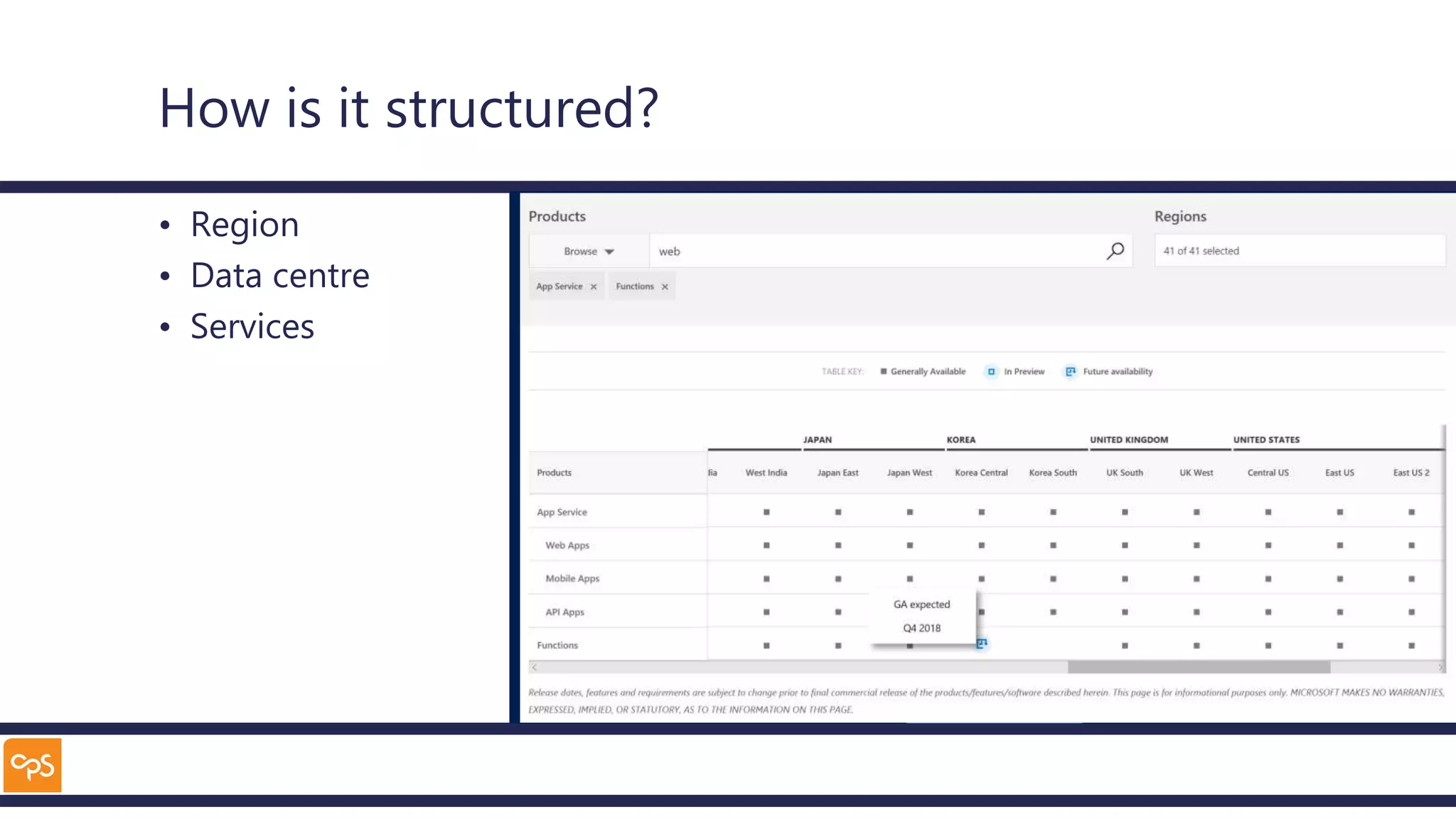
Task: Click the 'Data centre' bullet text
Action: 280,276
